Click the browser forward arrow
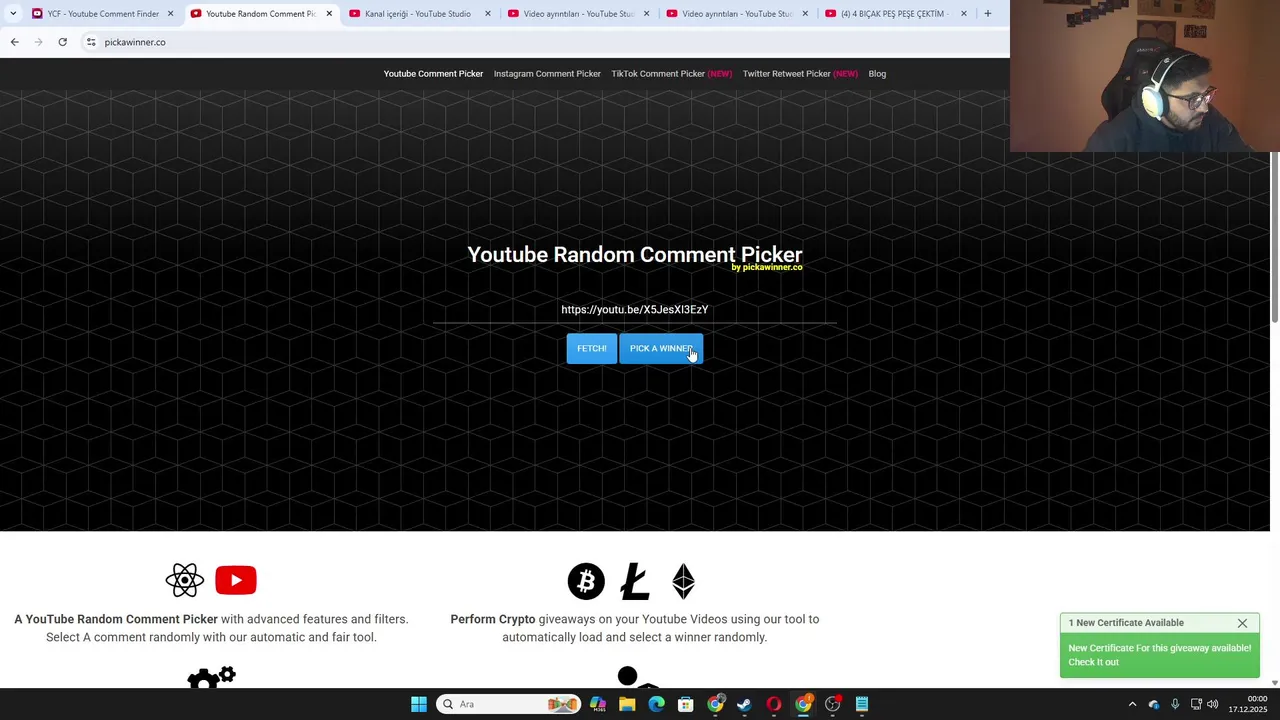The width and height of the screenshot is (1280, 720). click(x=38, y=42)
